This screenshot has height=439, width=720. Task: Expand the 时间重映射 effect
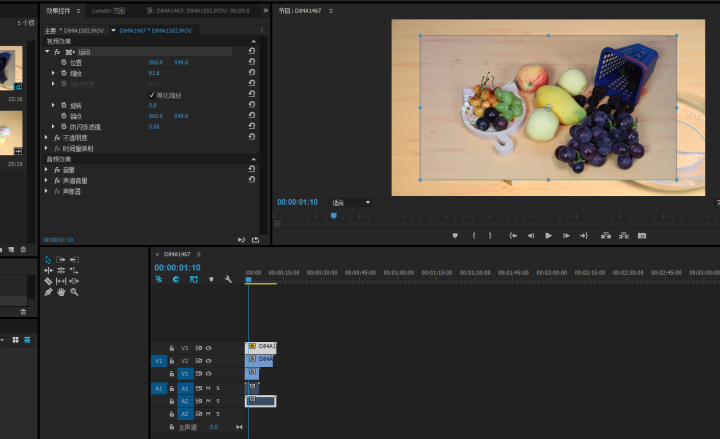[x=46, y=148]
